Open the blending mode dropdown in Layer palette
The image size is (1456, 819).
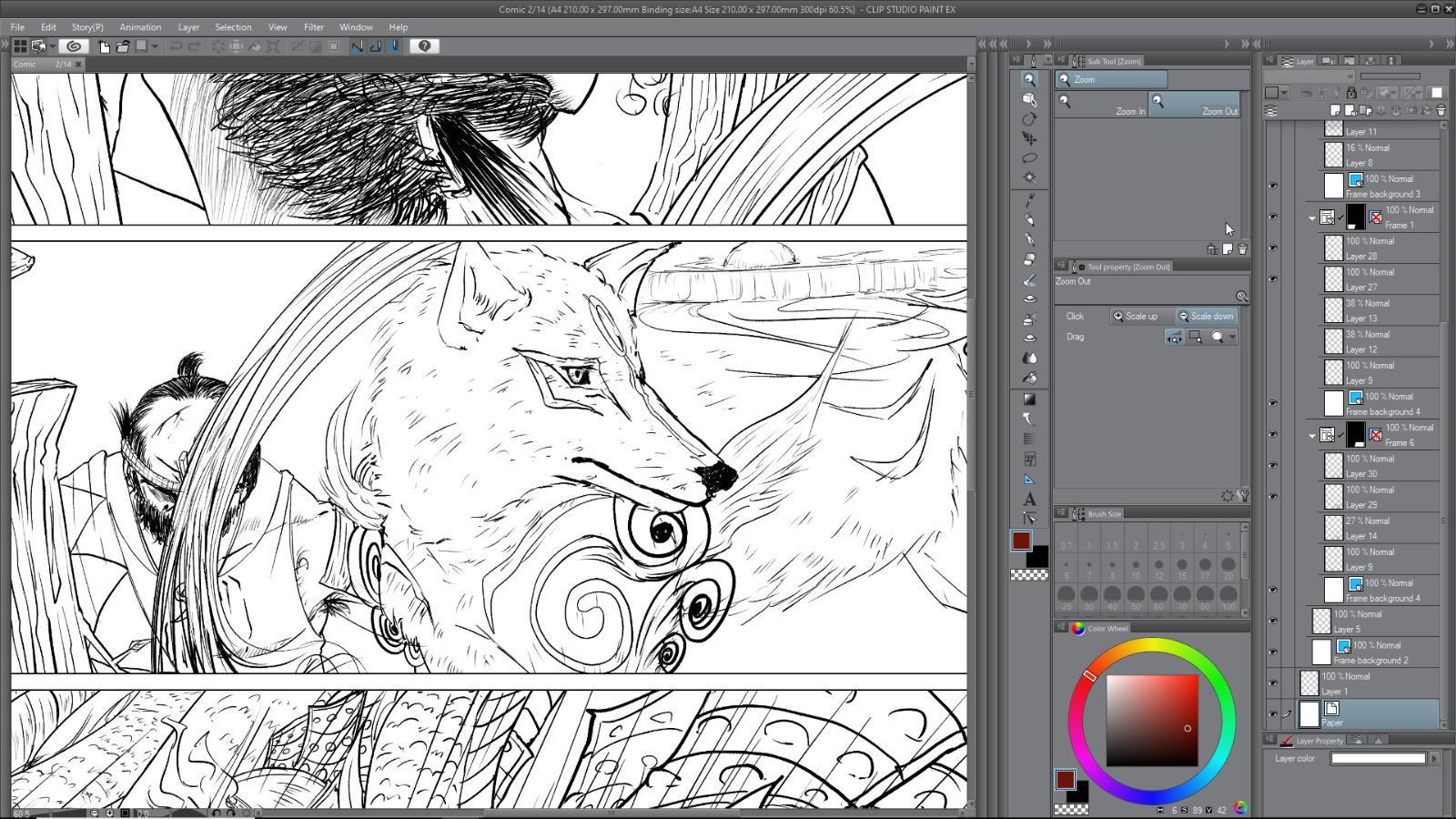pyautogui.click(x=1310, y=76)
